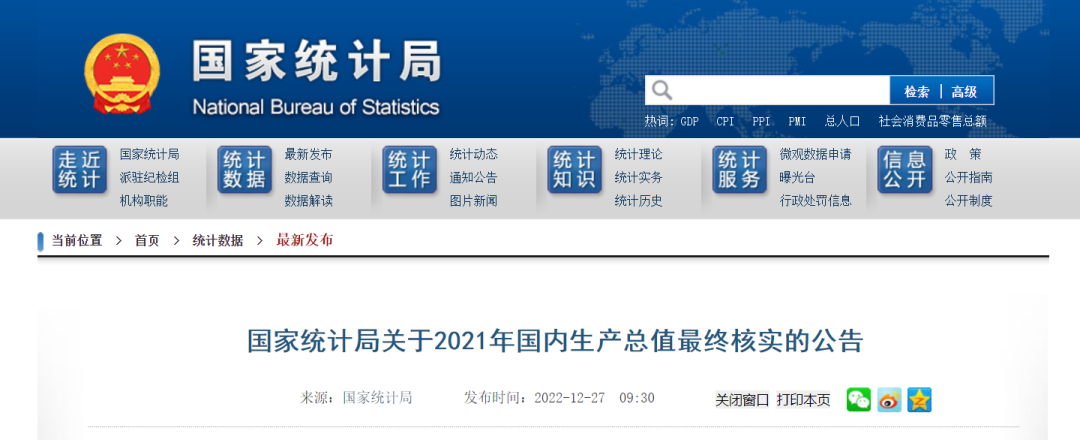Image resolution: width=1080 pixels, height=440 pixels.
Task: Open 通知公告 menu item
Action: click(474, 177)
